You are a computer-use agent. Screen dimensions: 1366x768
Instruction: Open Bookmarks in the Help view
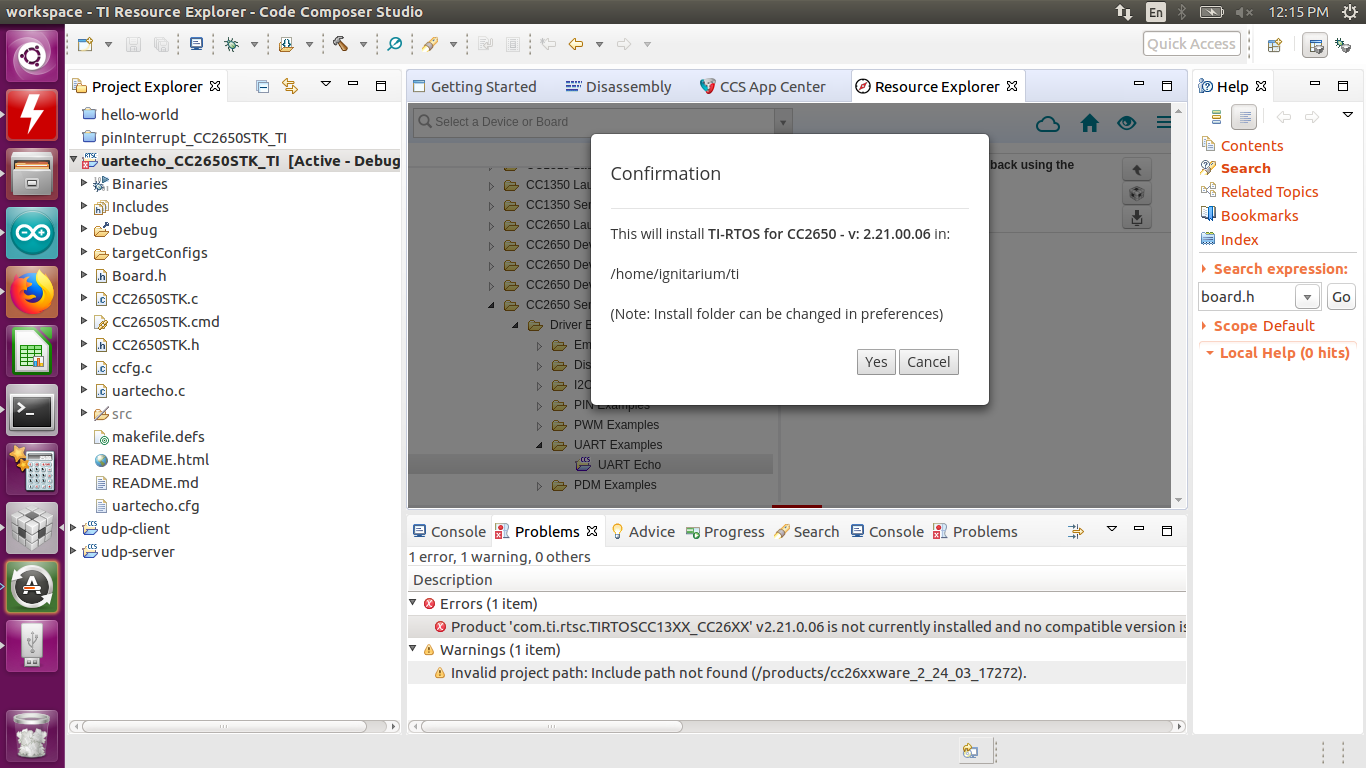tap(1259, 216)
